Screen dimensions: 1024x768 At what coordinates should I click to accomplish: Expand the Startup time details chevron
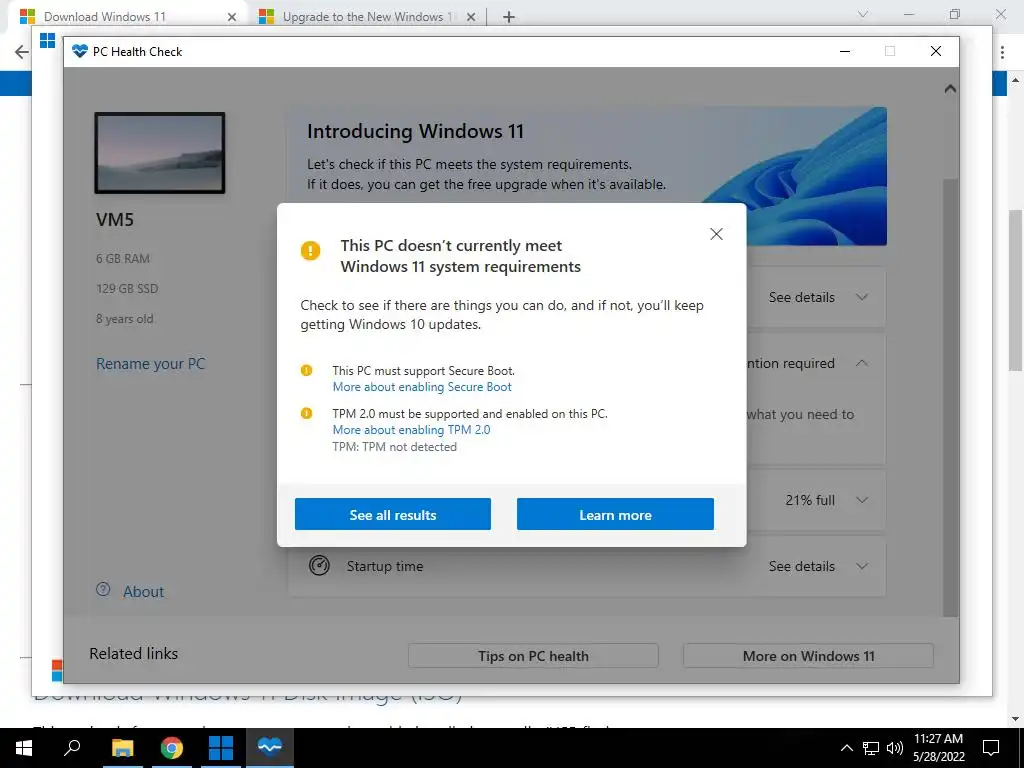pos(862,566)
